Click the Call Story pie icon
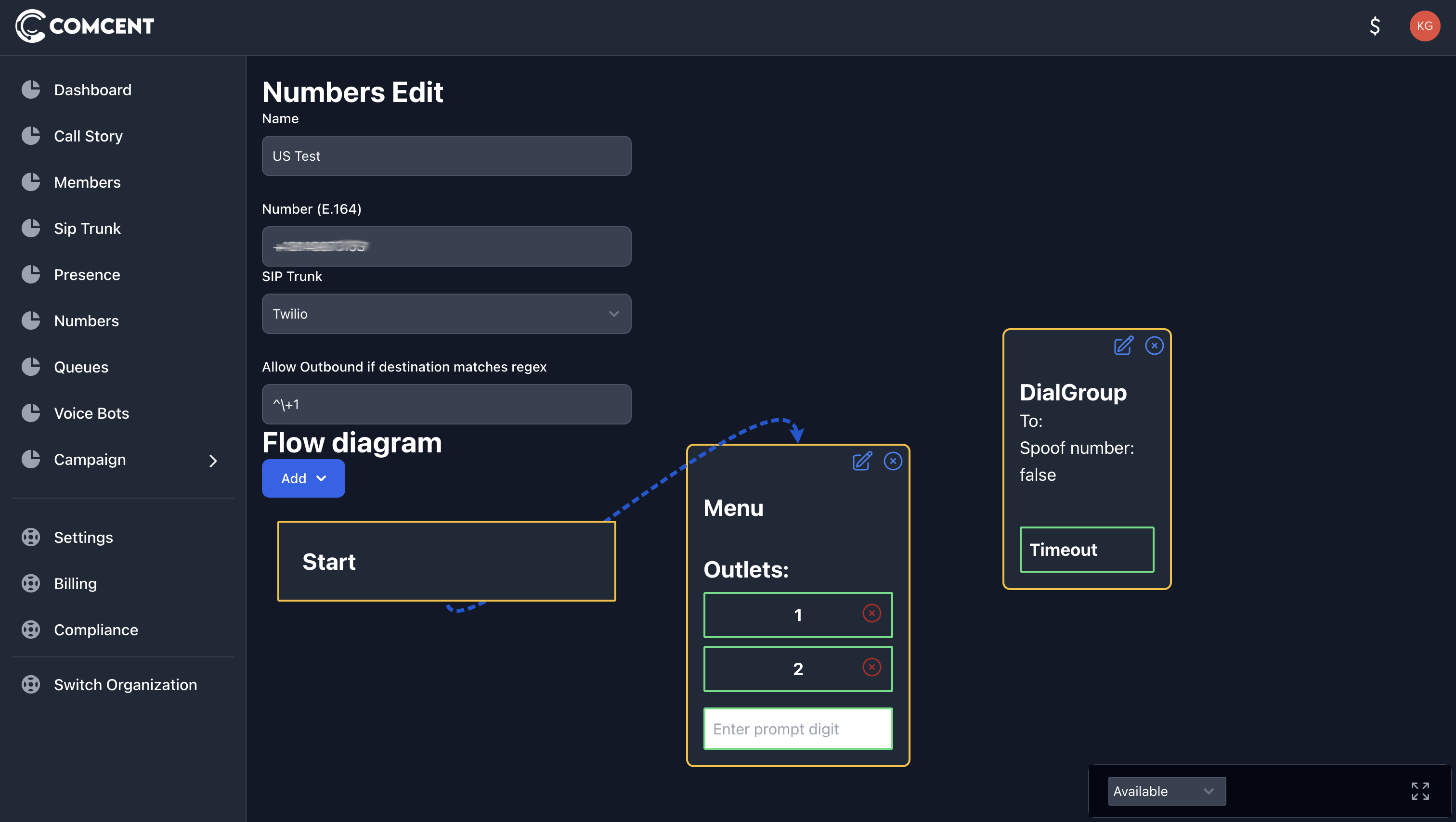 click(x=31, y=136)
